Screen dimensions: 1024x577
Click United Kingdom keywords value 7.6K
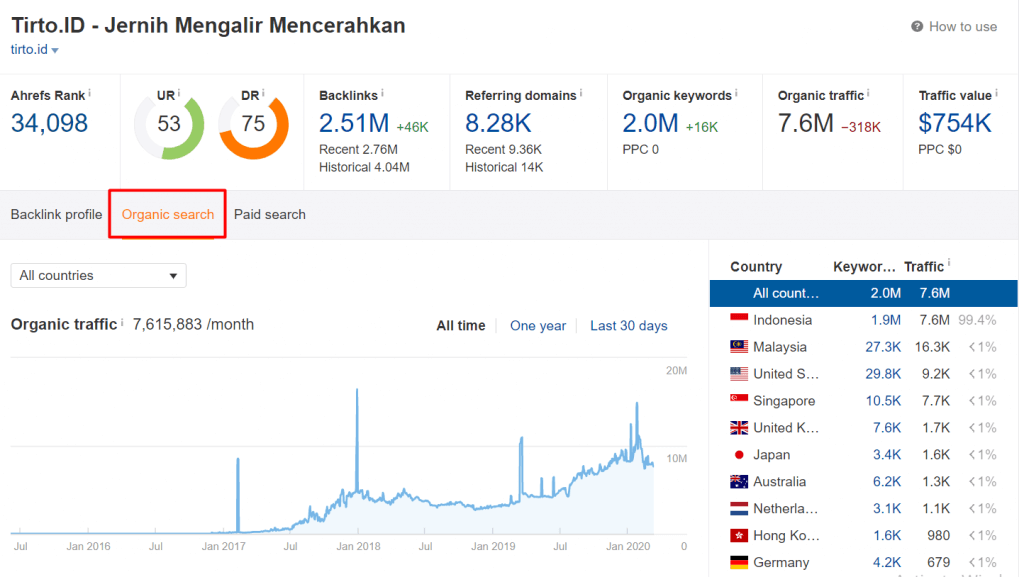pos(887,428)
